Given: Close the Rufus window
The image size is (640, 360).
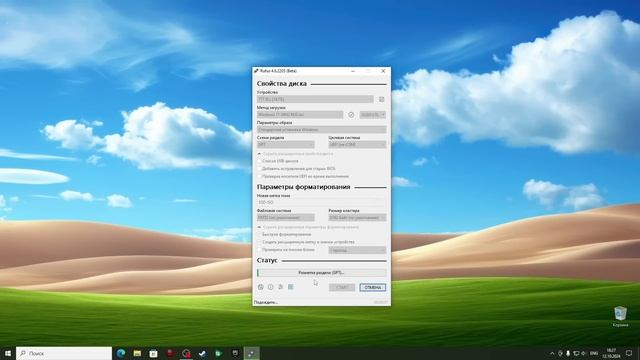Looking at the screenshot, I should pos(383,71).
